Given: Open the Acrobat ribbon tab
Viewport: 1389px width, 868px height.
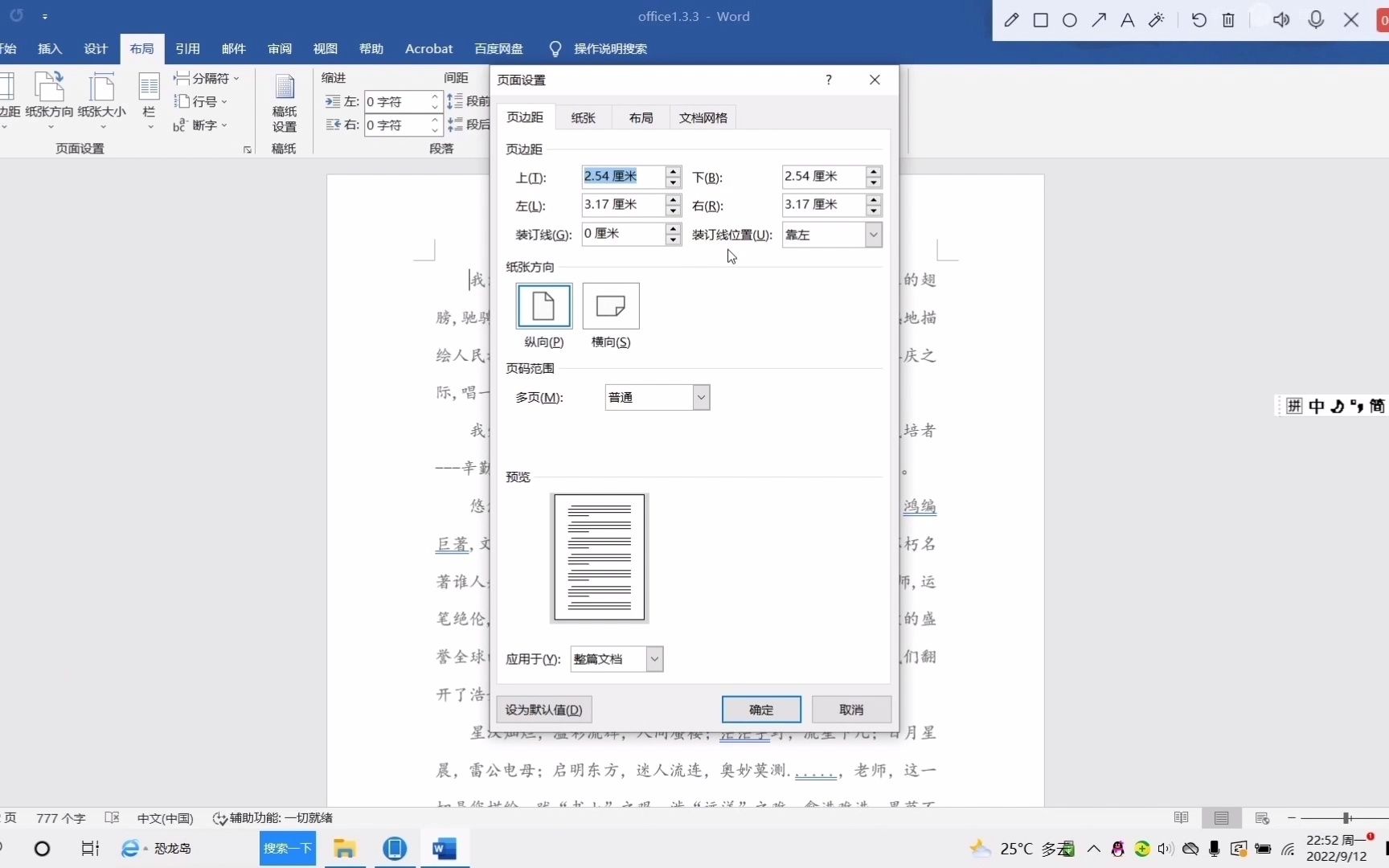Looking at the screenshot, I should click(x=428, y=49).
